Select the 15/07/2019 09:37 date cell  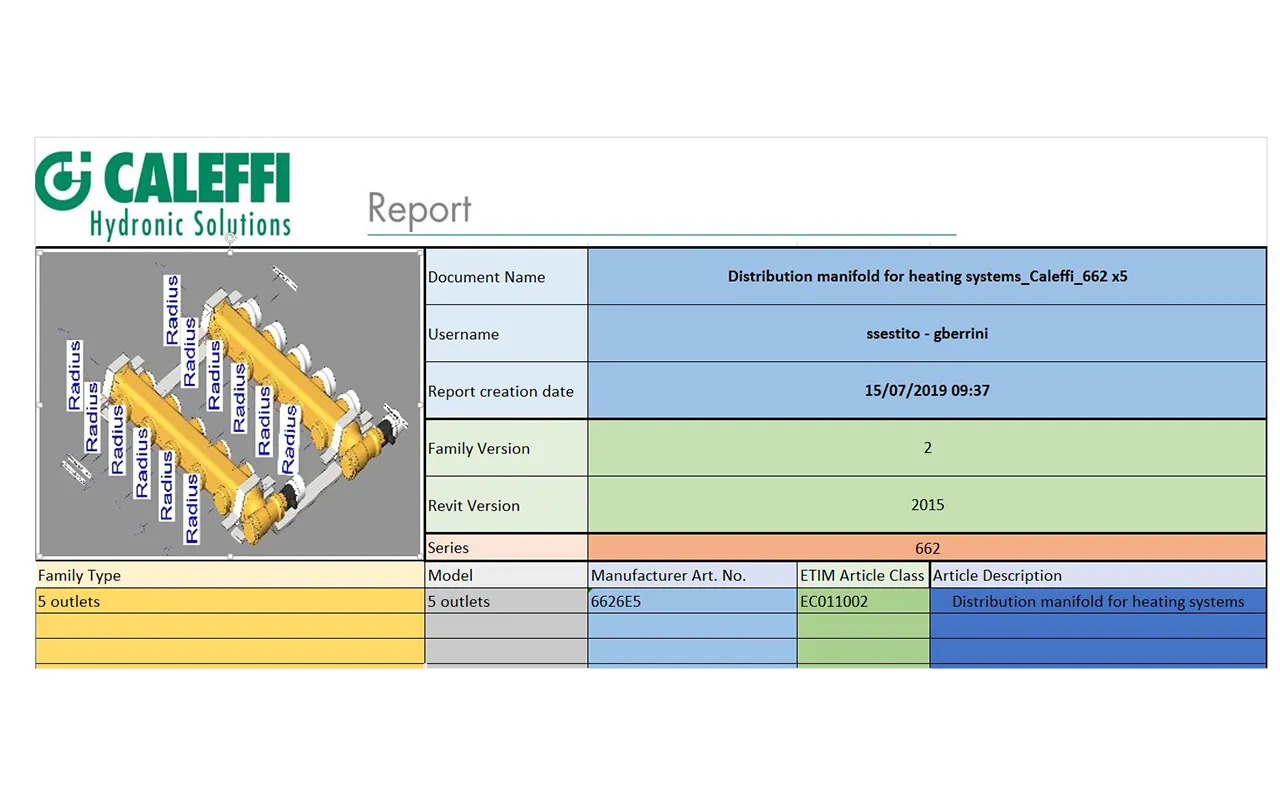[927, 391]
